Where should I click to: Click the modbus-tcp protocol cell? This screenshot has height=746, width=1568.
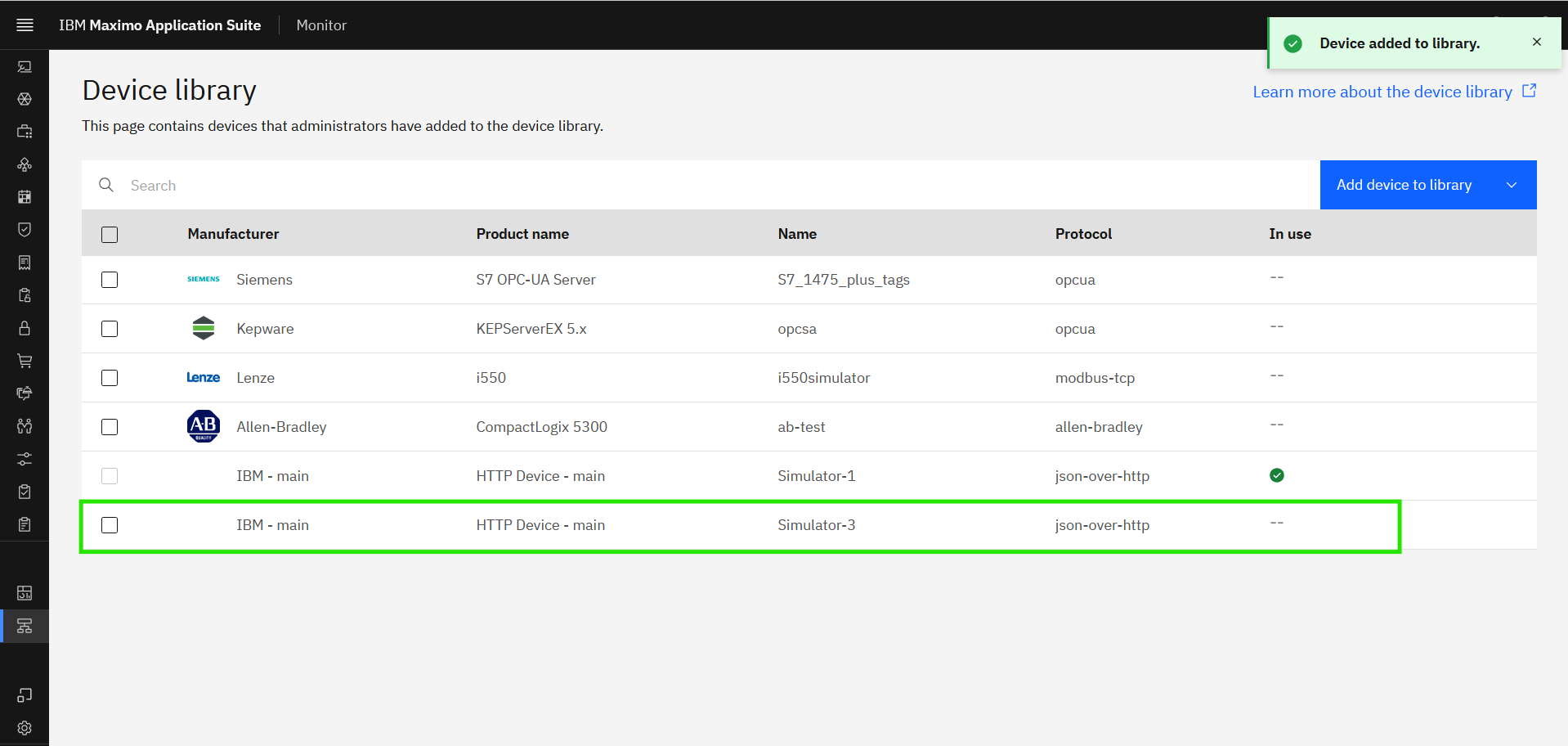pyautogui.click(x=1095, y=378)
